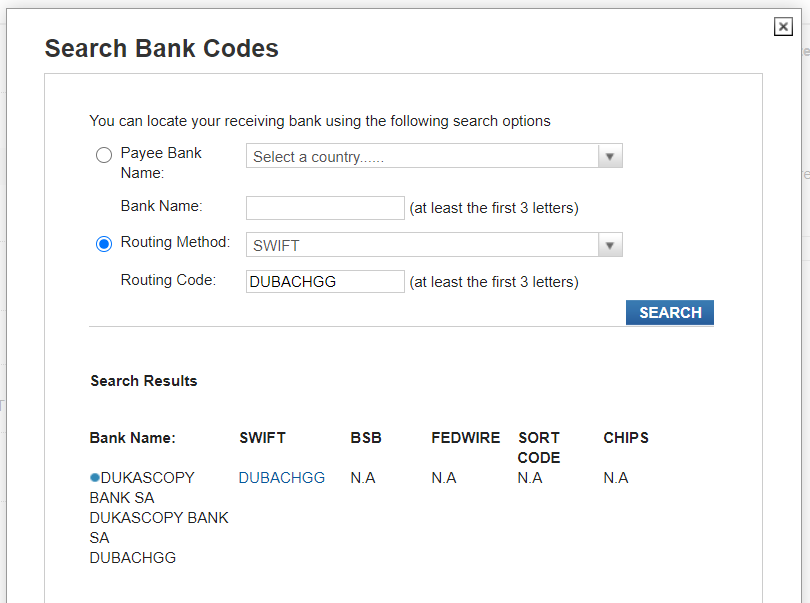Click the SWIFT column header

262,438
